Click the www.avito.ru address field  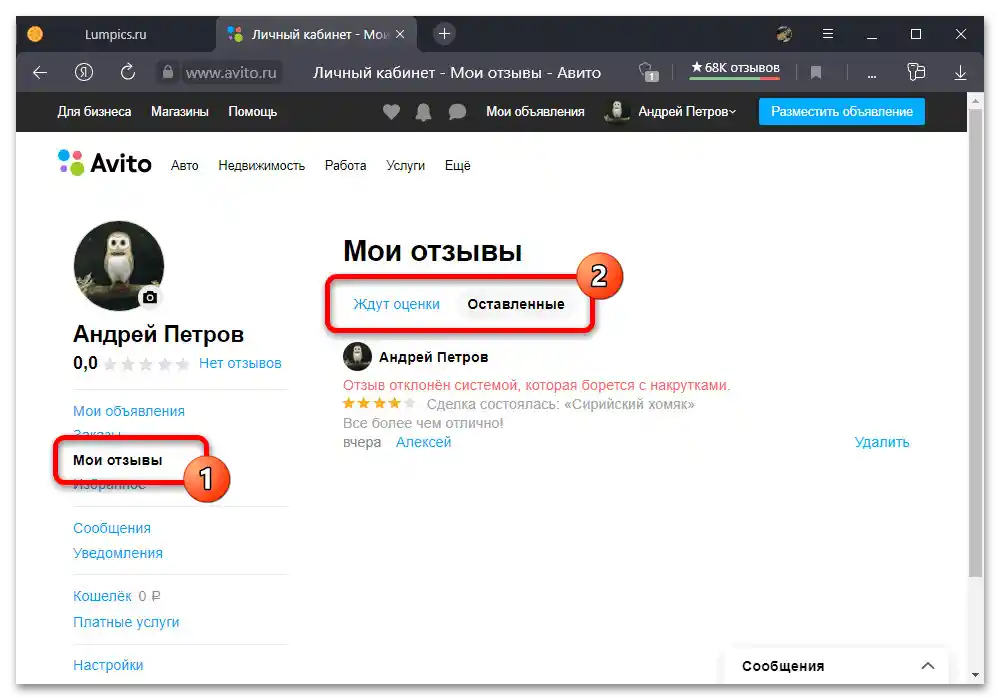231,73
